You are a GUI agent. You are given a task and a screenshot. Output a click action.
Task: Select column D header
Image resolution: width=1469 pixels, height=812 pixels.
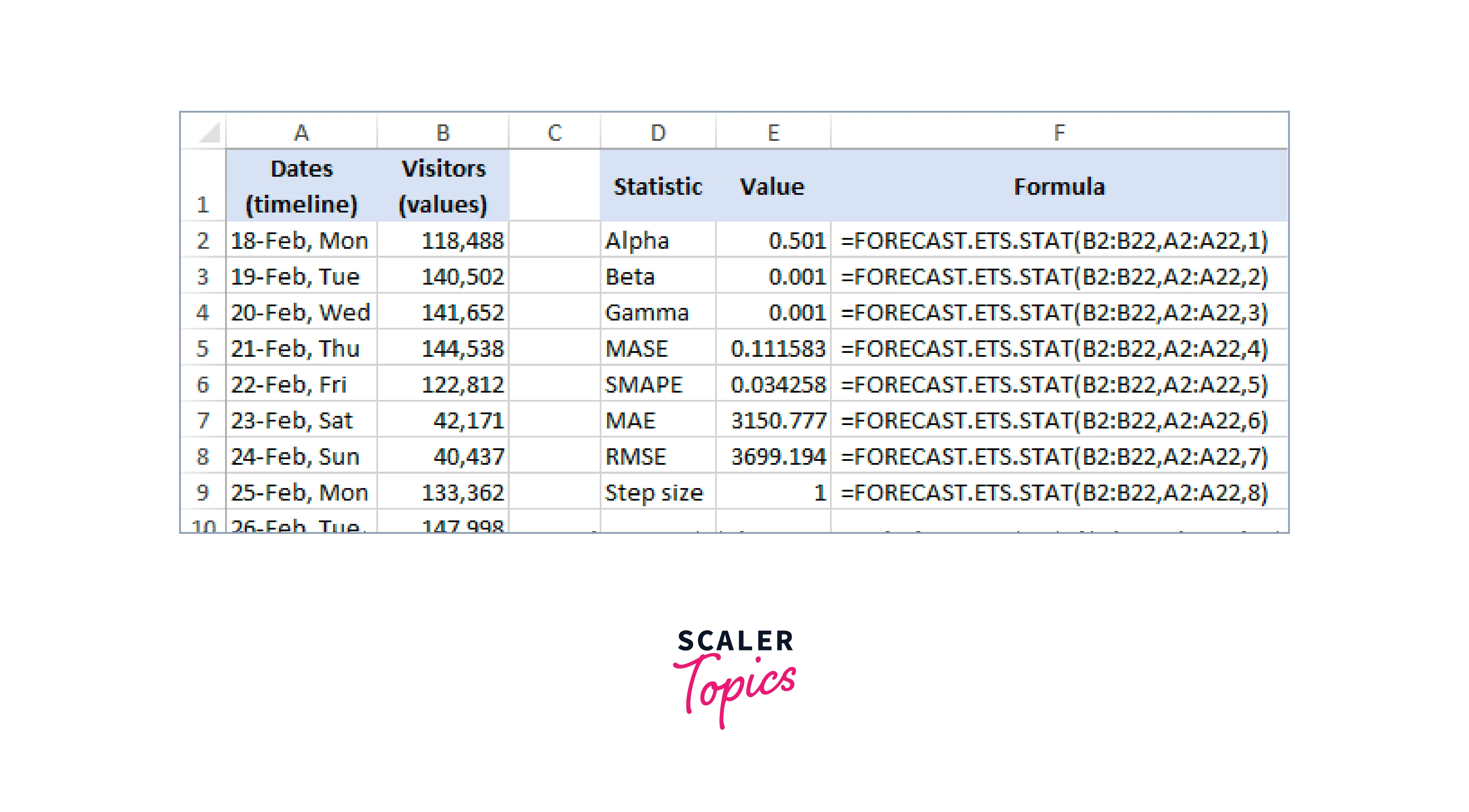(x=658, y=133)
